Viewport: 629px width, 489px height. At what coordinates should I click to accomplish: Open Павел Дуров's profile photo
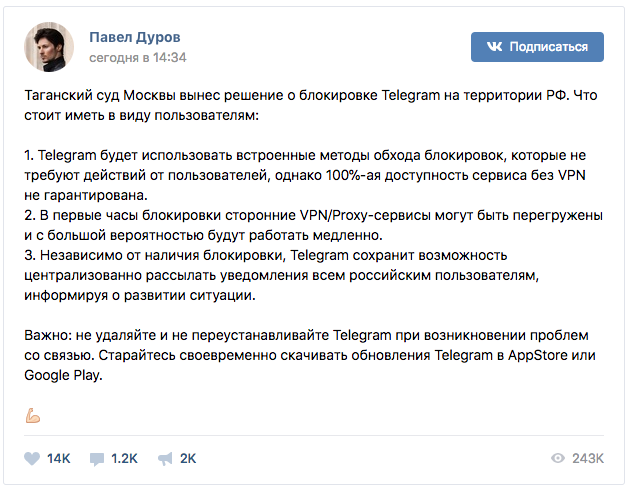[x=49, y=47]
